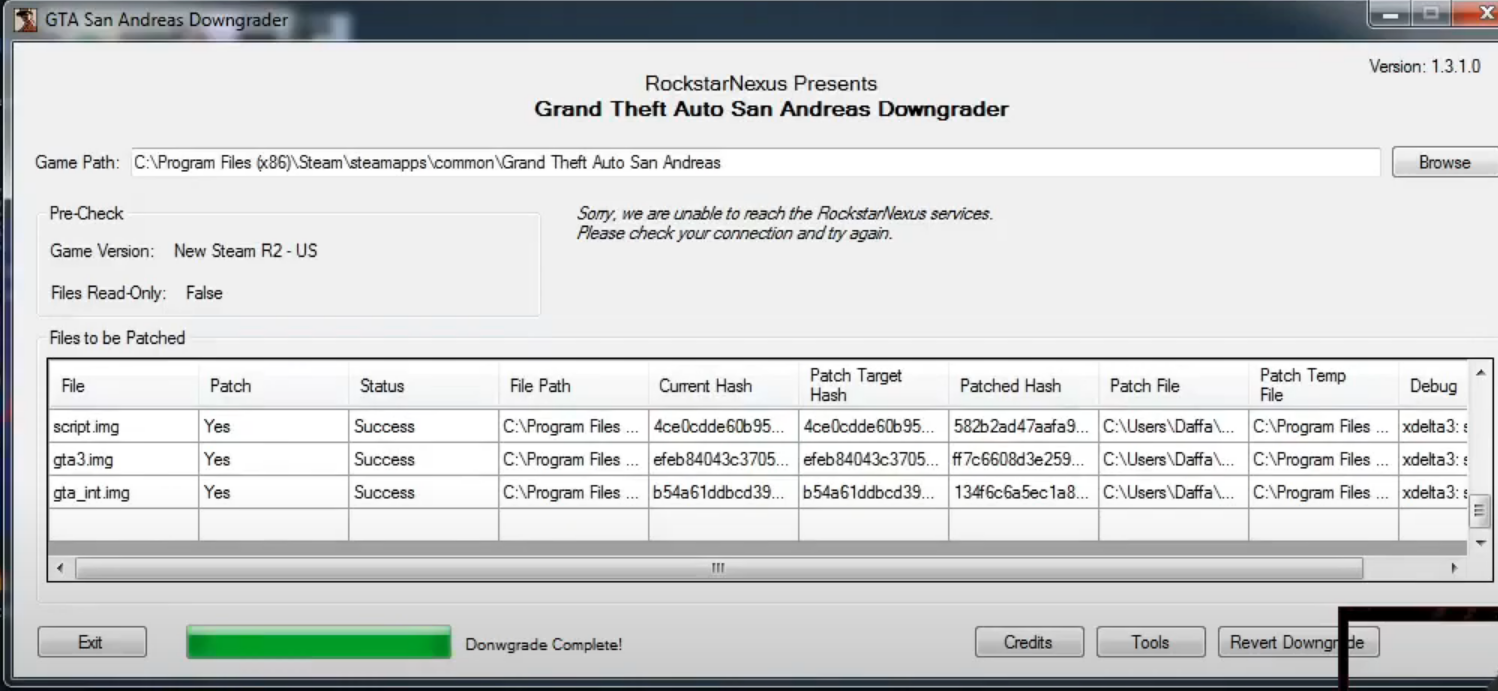Viewport: 1498px width, 691px height.
Task: Click the Patch File cell for gta3.img
Action: 1173,459
